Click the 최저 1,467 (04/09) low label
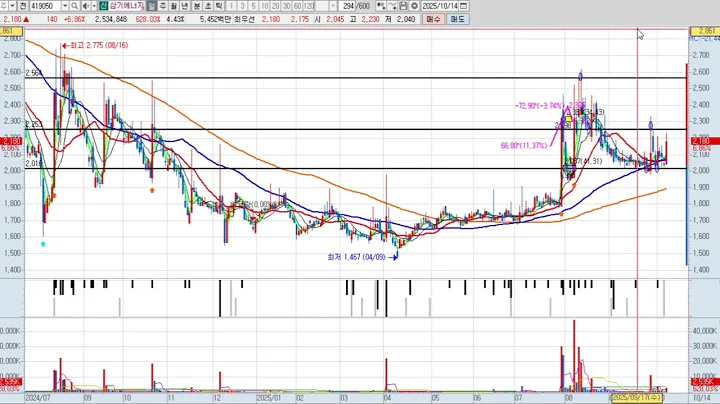Screen dimensions: 720x404 point(362,257)
